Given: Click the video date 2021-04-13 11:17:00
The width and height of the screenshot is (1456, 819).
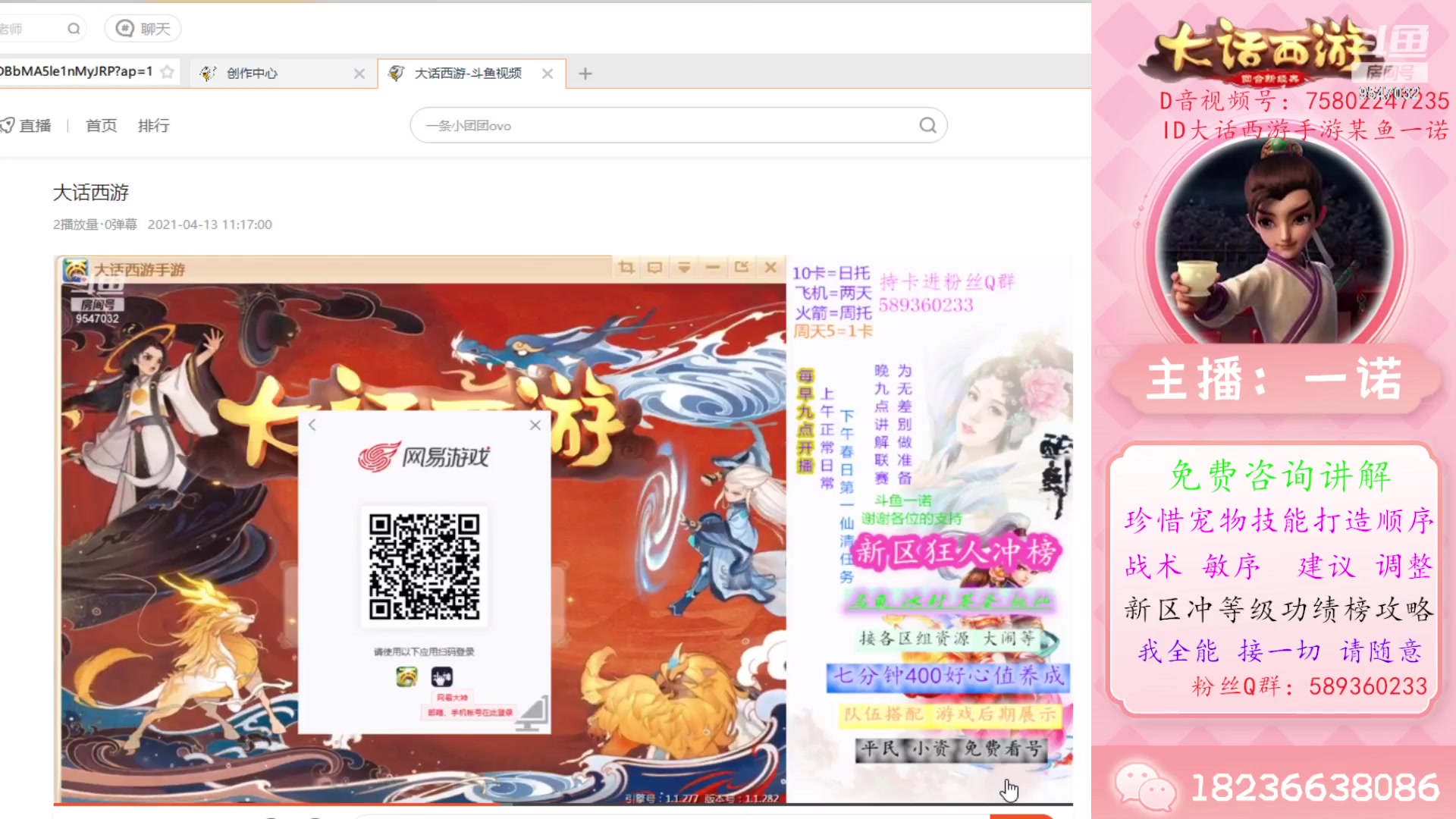Looking at the screenshot, I should (210, 224).
